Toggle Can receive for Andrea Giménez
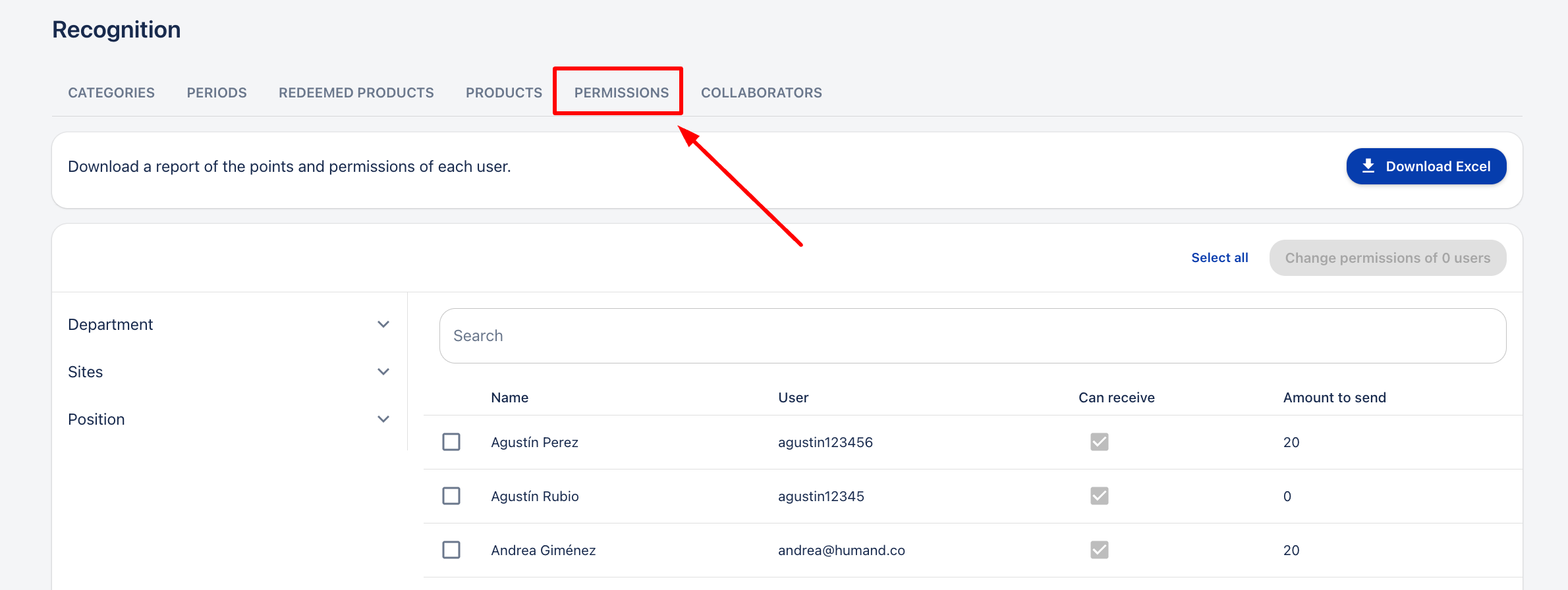1568x590 pixels. coord(1099,550)
